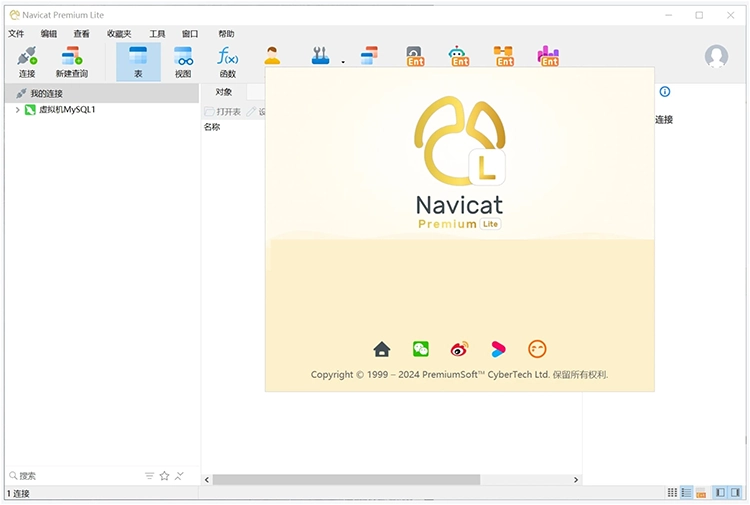Switch to 视图 (View) objects
The image size is (750, 505).
pos(183,61)
